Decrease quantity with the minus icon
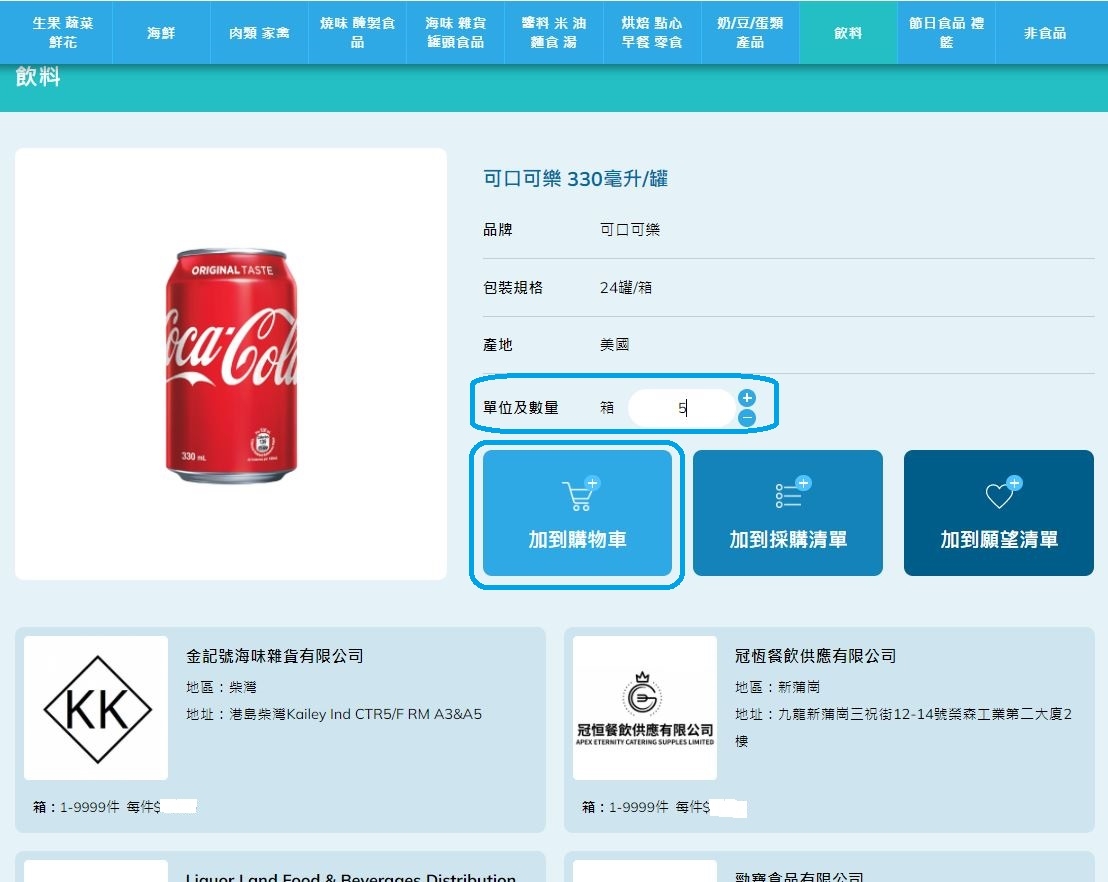Image resolution: width=1108 pixels, height=882 pixels. pyautogui.click(x=747, y=418)
